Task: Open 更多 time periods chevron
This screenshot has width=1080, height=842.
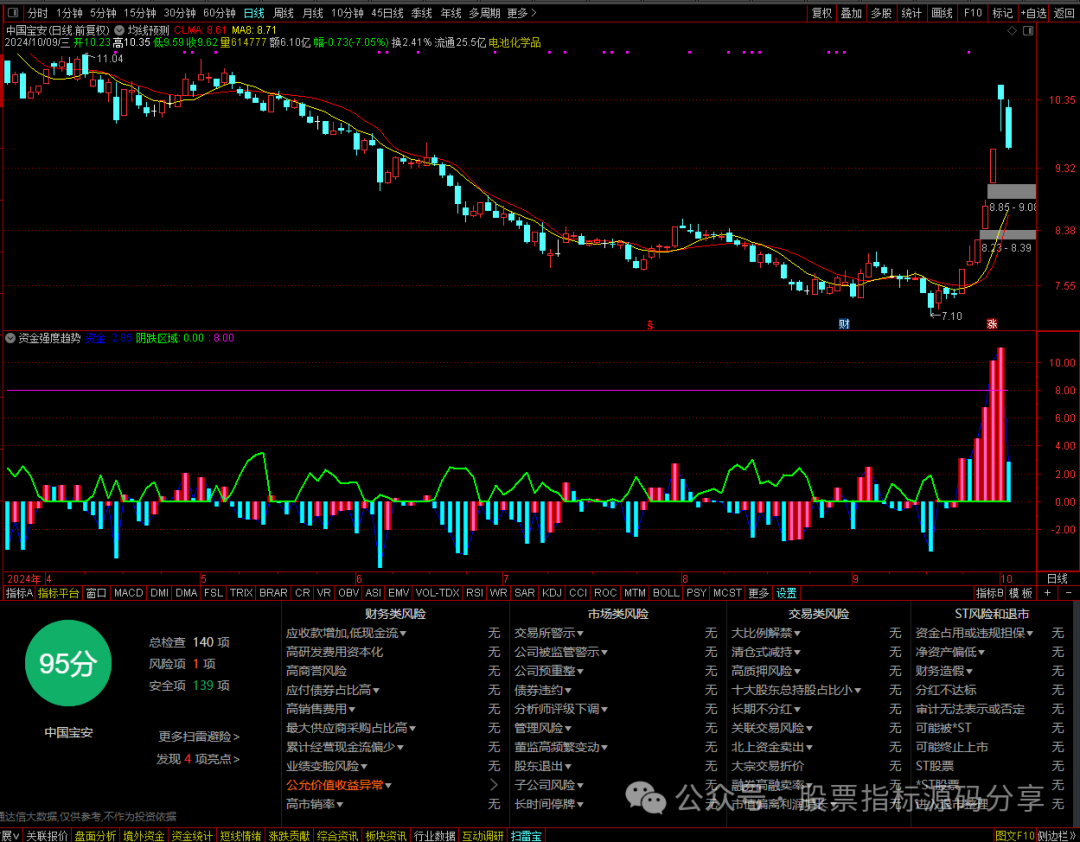Action: click(x=534, y=13)
